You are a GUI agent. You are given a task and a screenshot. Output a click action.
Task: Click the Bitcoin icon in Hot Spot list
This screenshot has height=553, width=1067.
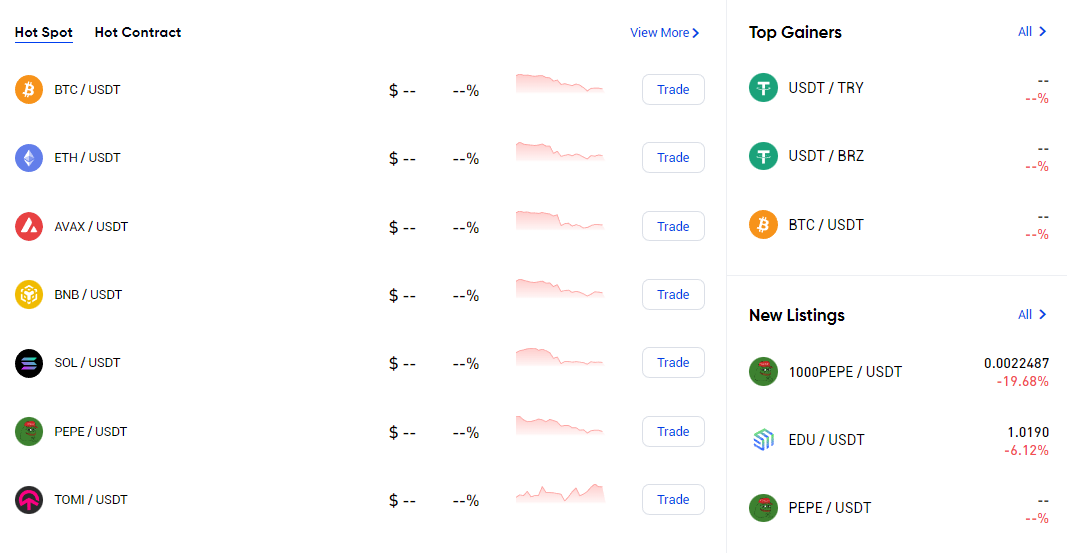tap(29, 90)
